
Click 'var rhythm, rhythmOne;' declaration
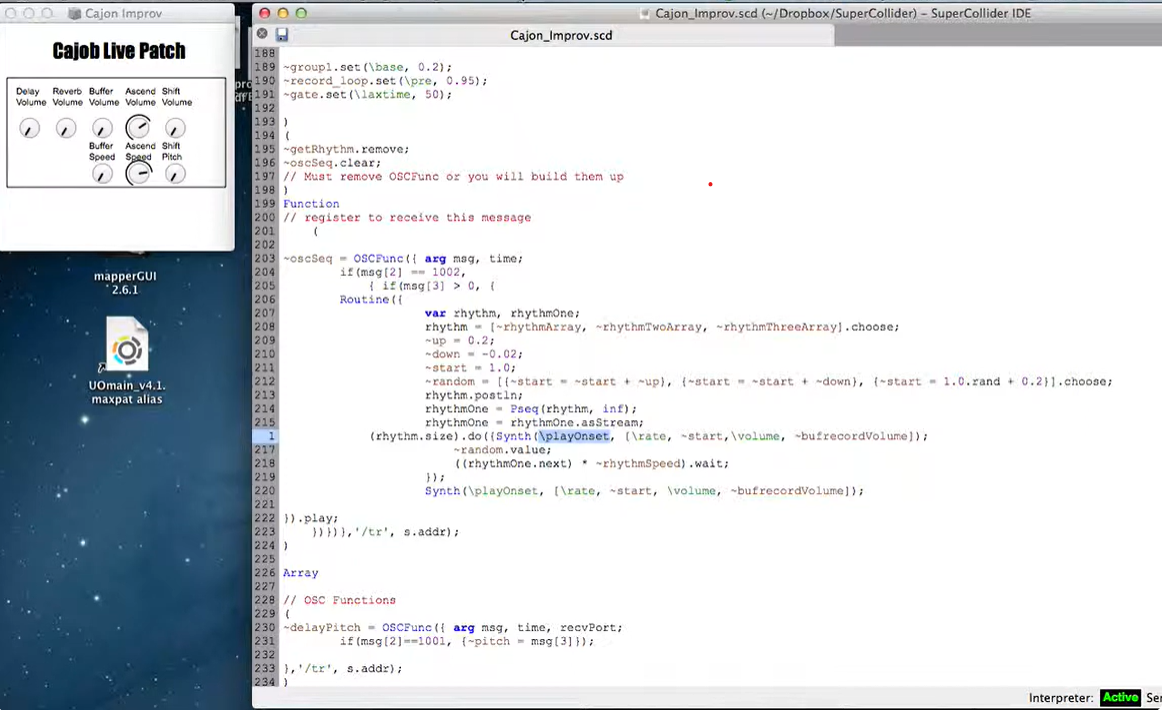tap(502, 313)
